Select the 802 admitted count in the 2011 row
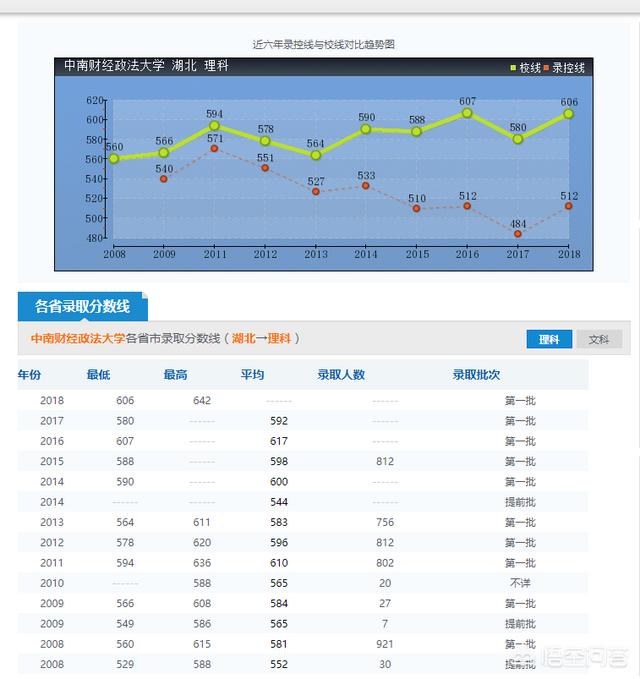640x679 pixels. [x=385, y=563]
